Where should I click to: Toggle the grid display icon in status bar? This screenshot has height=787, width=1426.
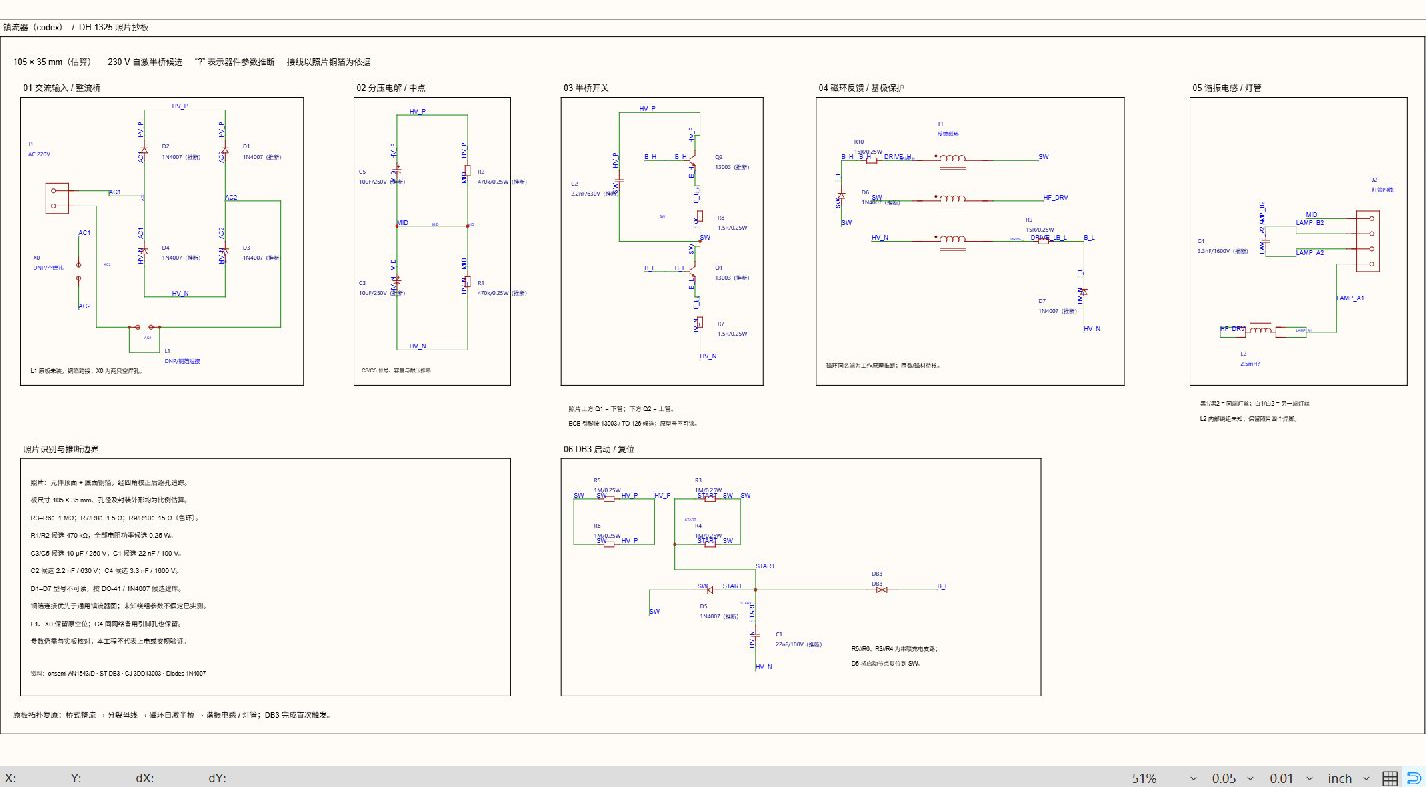[x=1390, y=778]
